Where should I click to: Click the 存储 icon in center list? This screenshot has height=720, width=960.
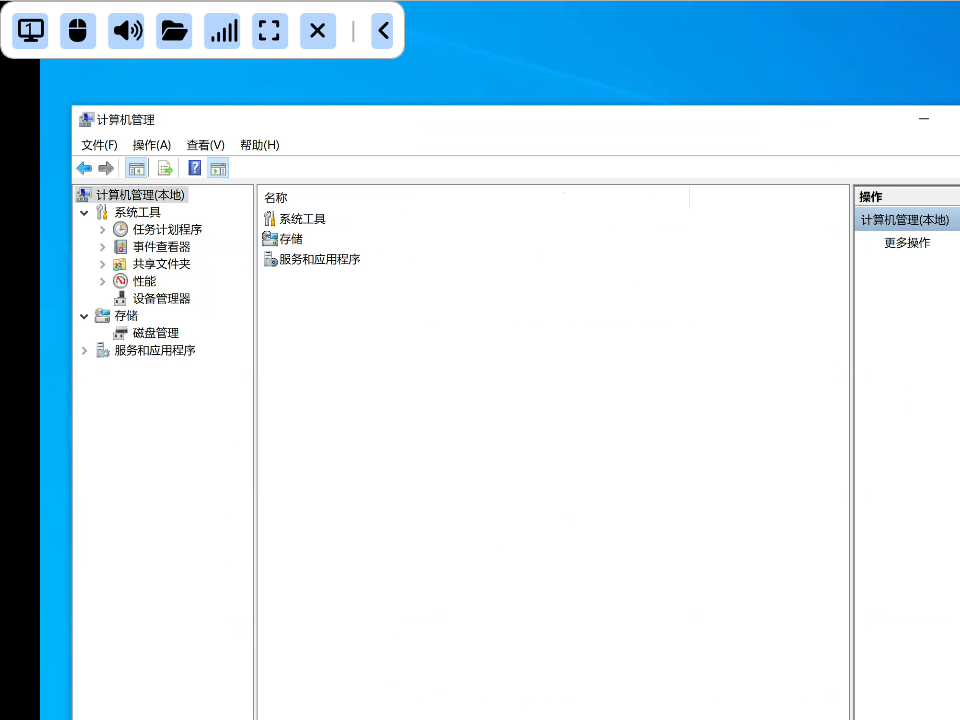click(x=270, y=238)
